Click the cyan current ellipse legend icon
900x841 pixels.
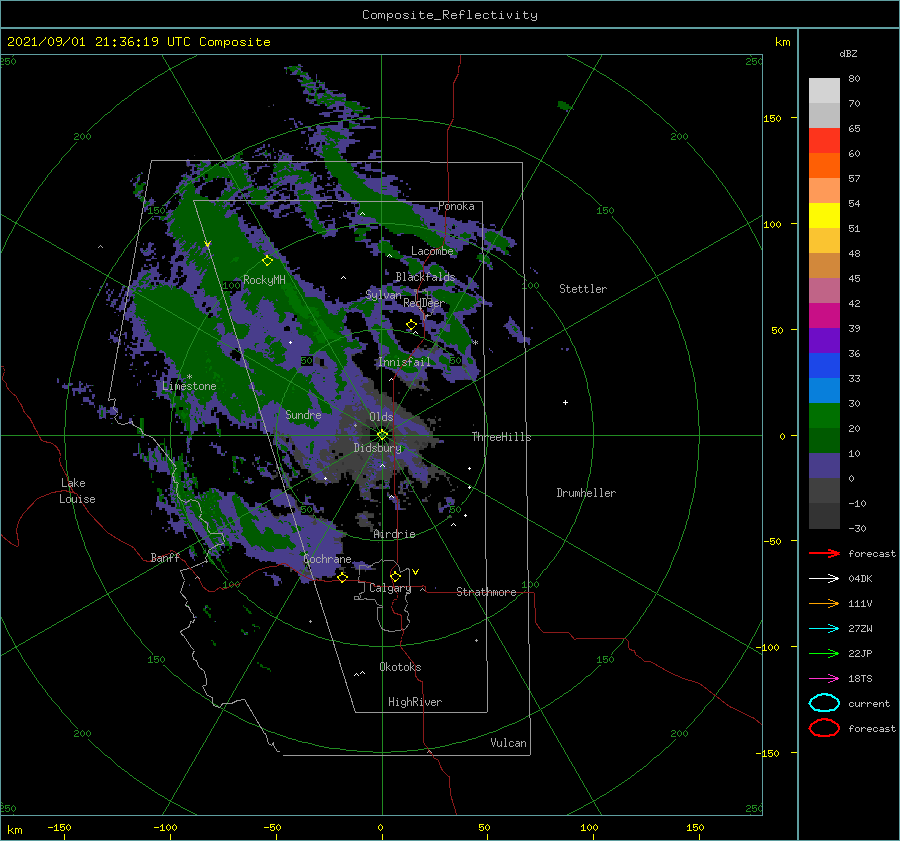click(x=824, y=703)
